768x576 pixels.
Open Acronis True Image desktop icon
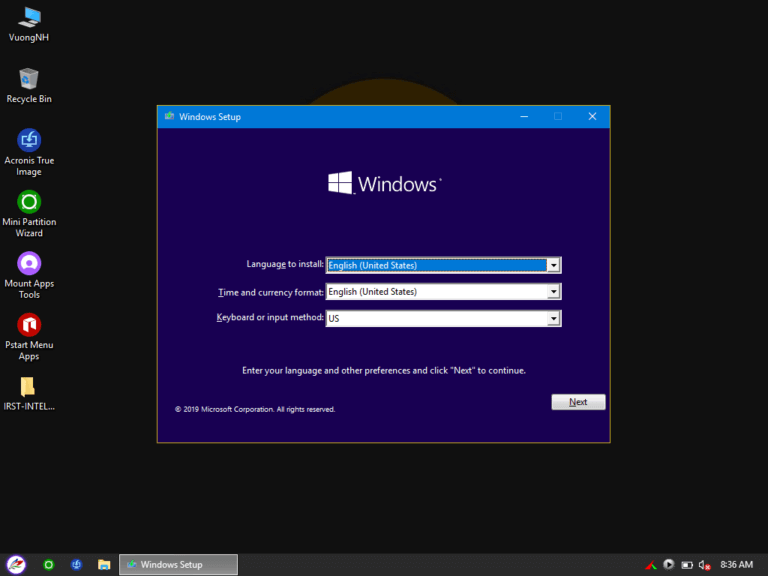29,141
